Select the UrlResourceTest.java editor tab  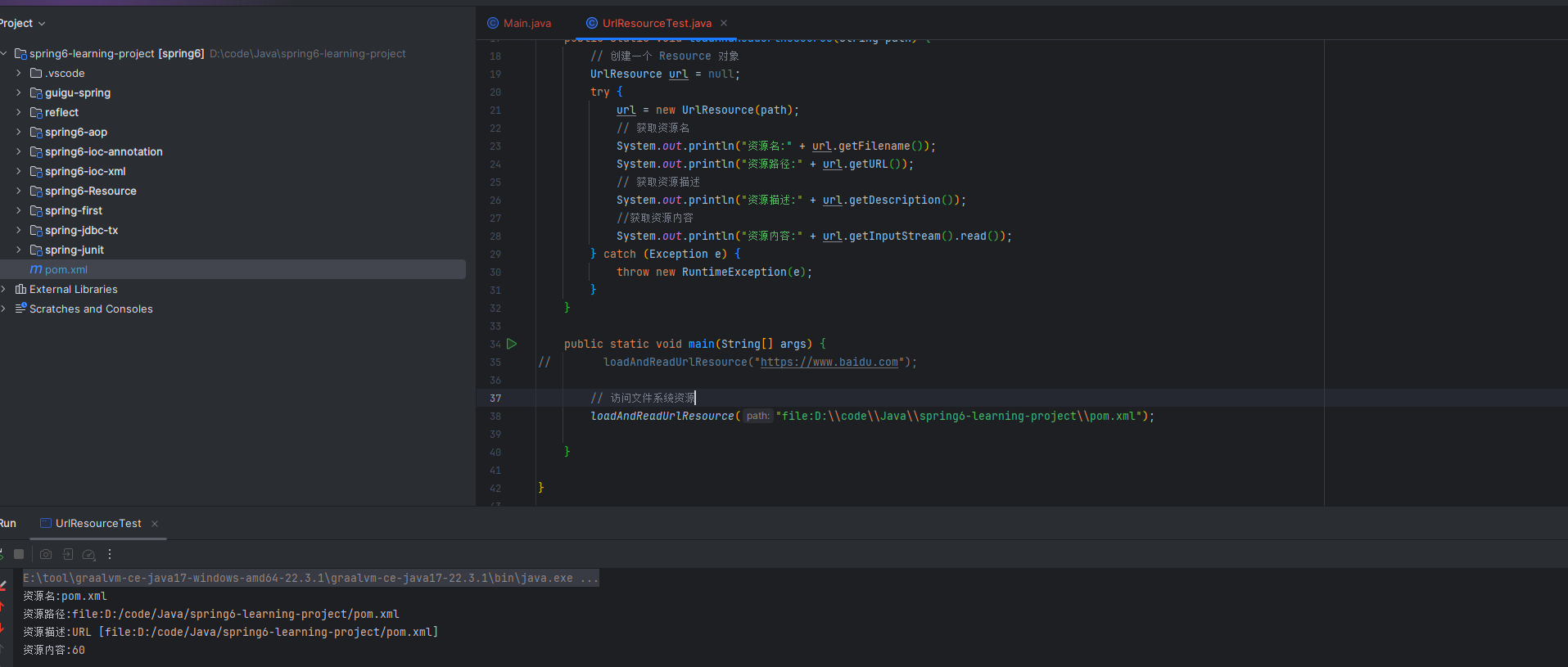click(657, 23)
